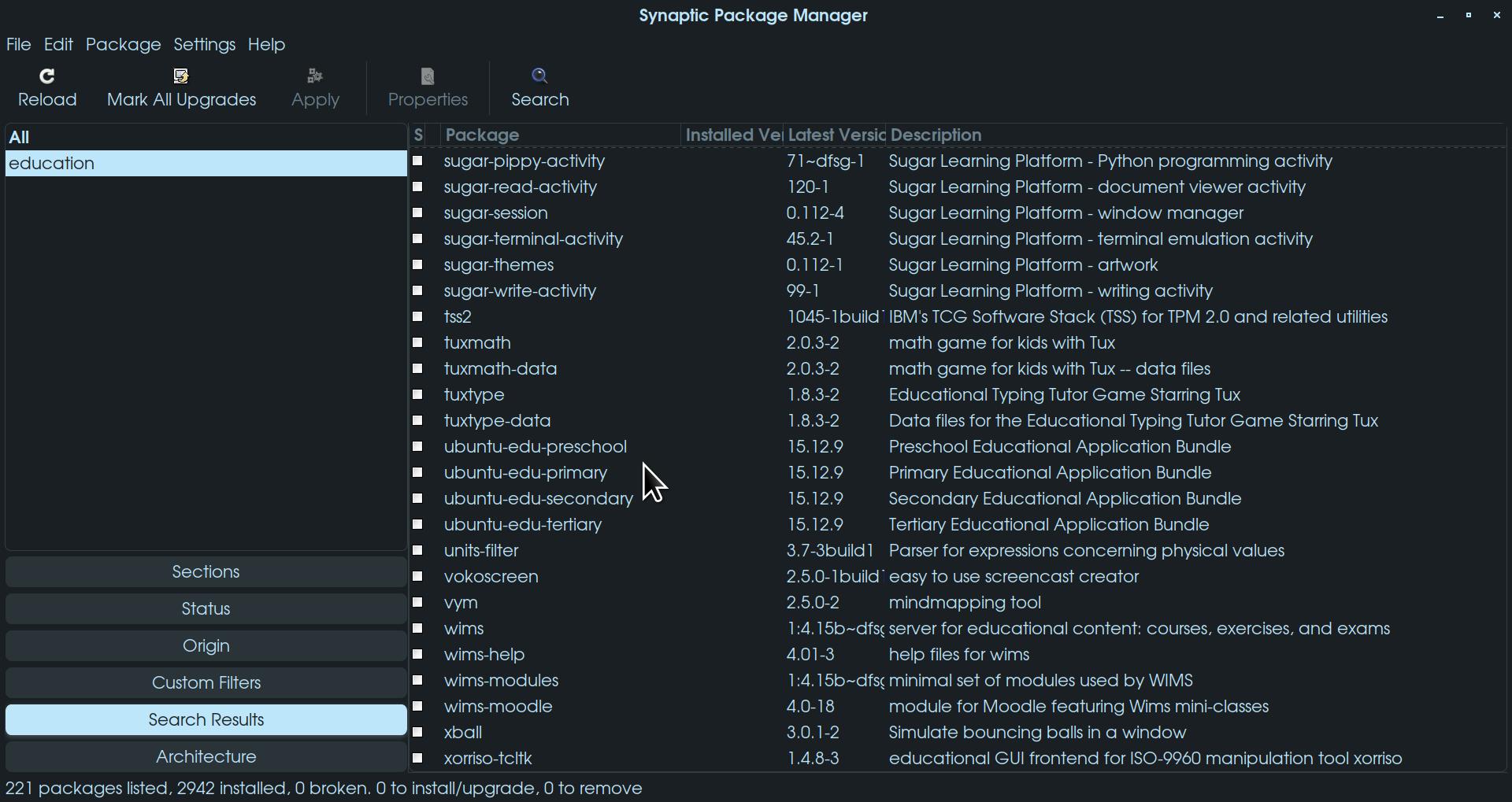
Task: Toggle the status checkbox for xball
Action: [x=418, y=733]
